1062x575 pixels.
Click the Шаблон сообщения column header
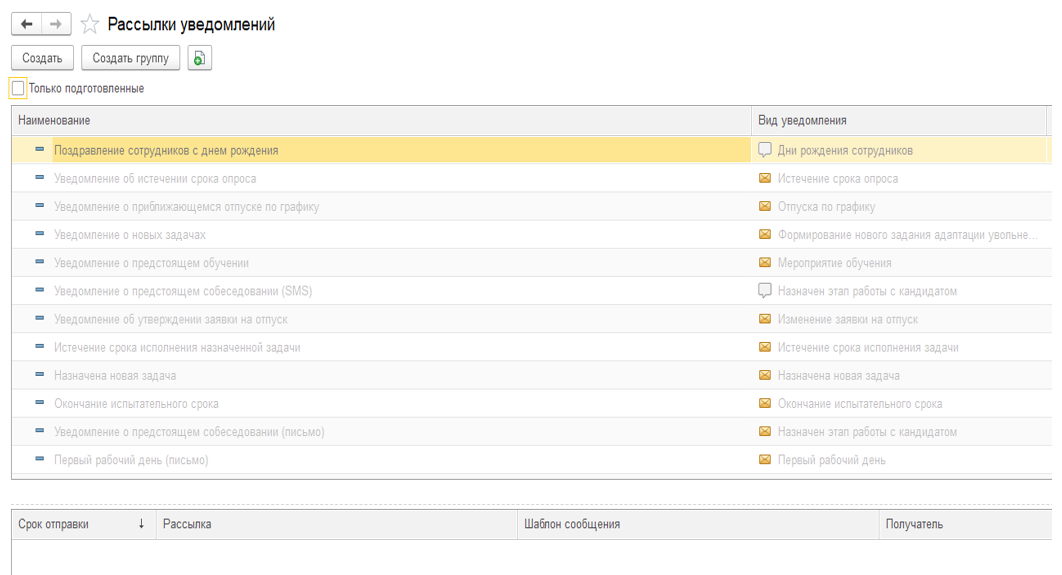pos(572,524)
